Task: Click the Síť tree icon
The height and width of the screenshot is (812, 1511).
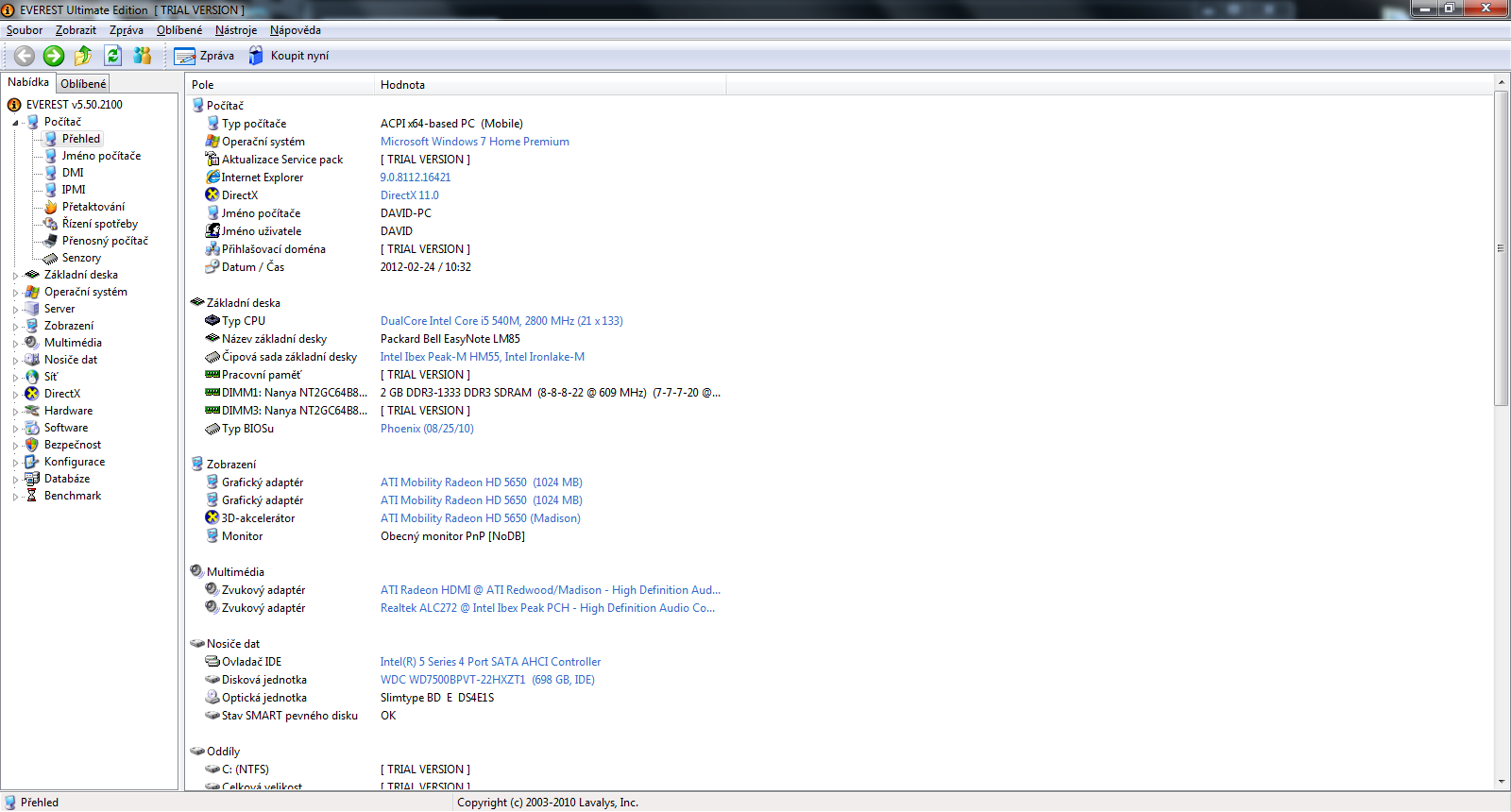Action: point(32,377)
